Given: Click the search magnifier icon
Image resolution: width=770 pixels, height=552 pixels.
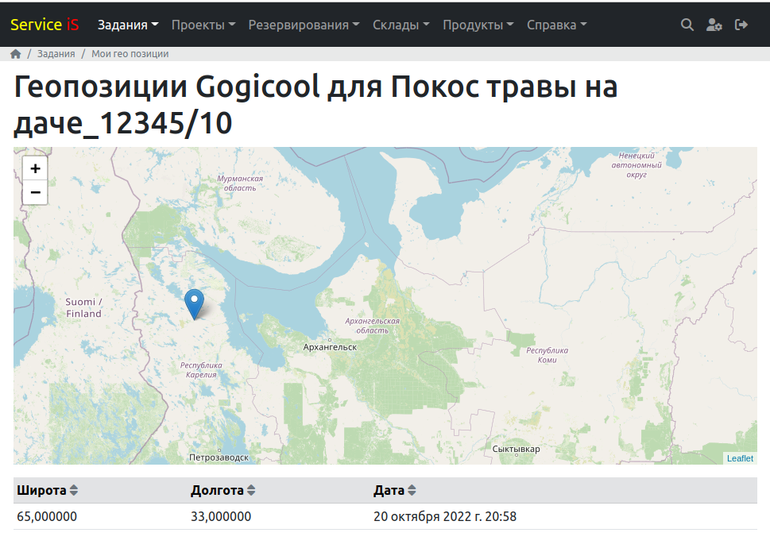Looking at the screenshot, I should (x=687, y=25).
